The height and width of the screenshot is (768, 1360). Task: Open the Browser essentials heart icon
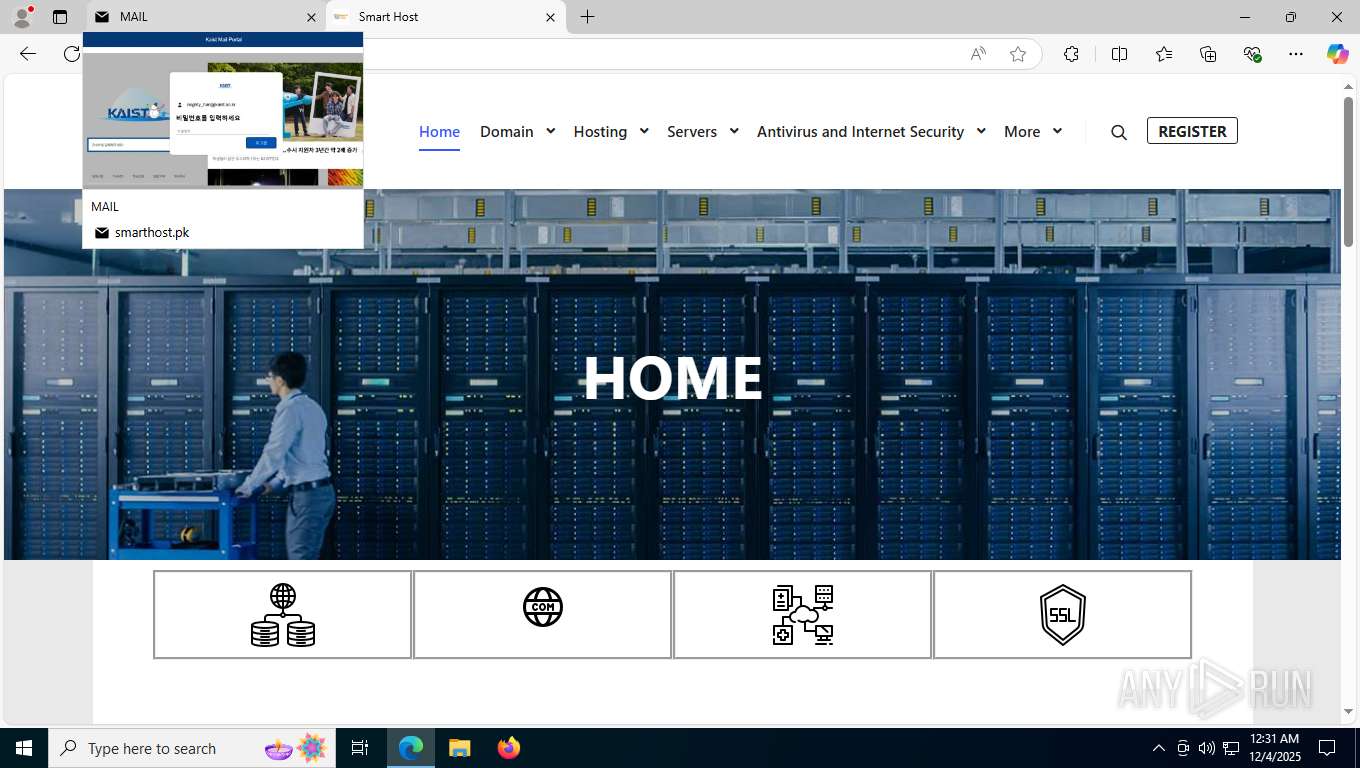click(x=1252, y=54)
